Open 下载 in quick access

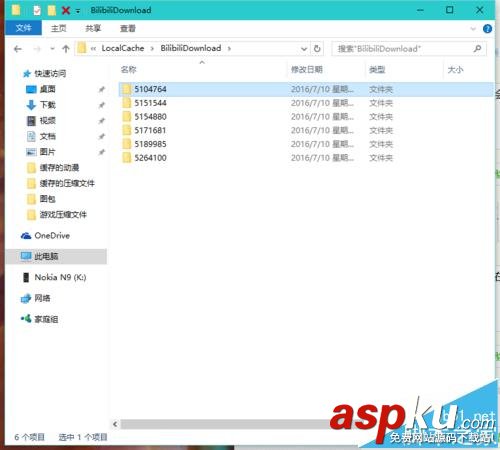[48, 105]
